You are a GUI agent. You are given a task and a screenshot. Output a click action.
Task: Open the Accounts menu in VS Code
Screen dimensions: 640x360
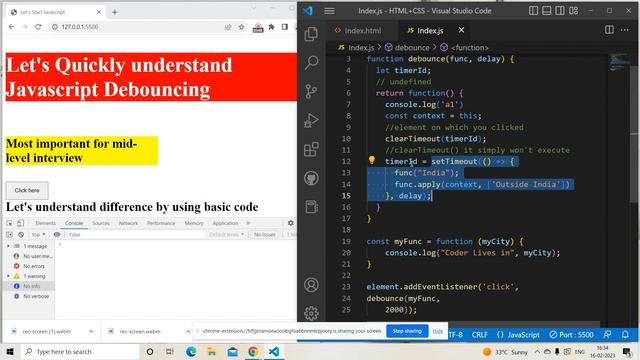tap(311, 285)
